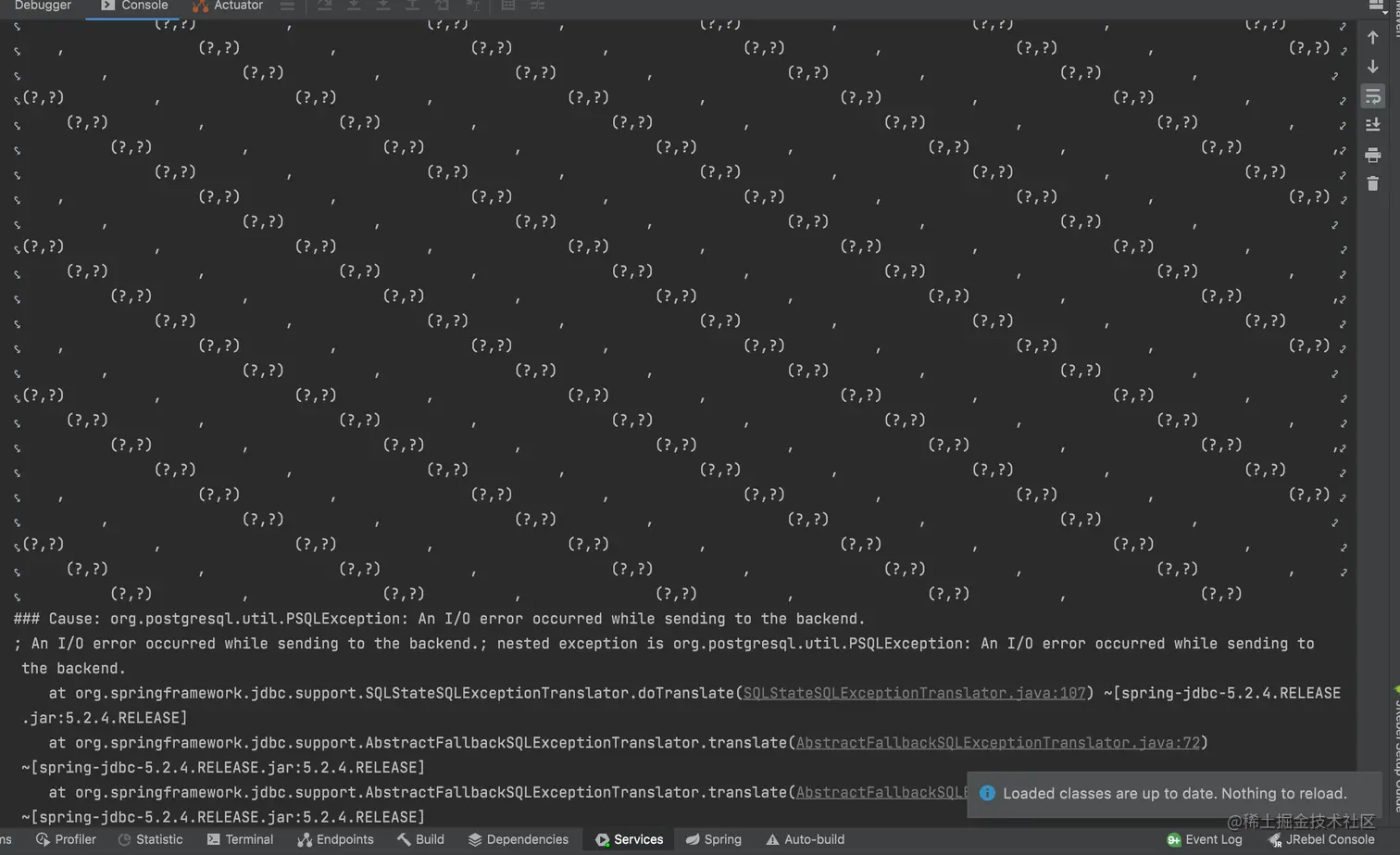The width and height of the screenshot is (1400, 855).
Task: Click the Evaluate Expression table icon
Action: [507, 6]
